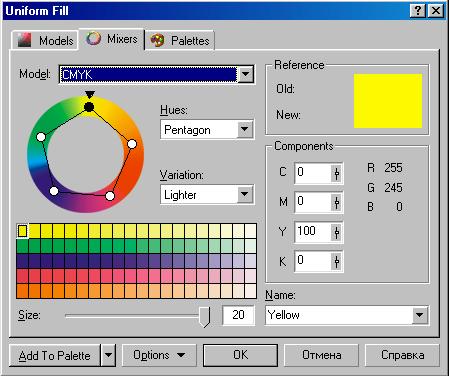Screen dimensions: 449x376
Task: Switch to the Models tab
Action: (45, 40)
